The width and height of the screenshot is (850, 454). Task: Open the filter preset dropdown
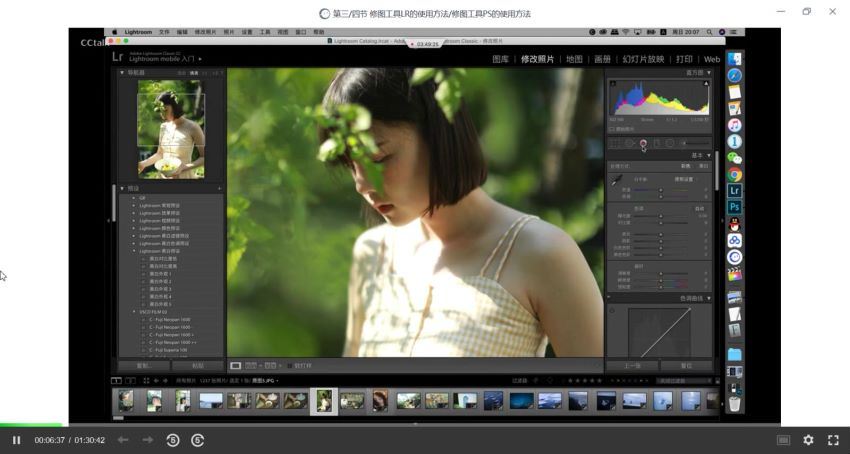click(x=685, y=381)
